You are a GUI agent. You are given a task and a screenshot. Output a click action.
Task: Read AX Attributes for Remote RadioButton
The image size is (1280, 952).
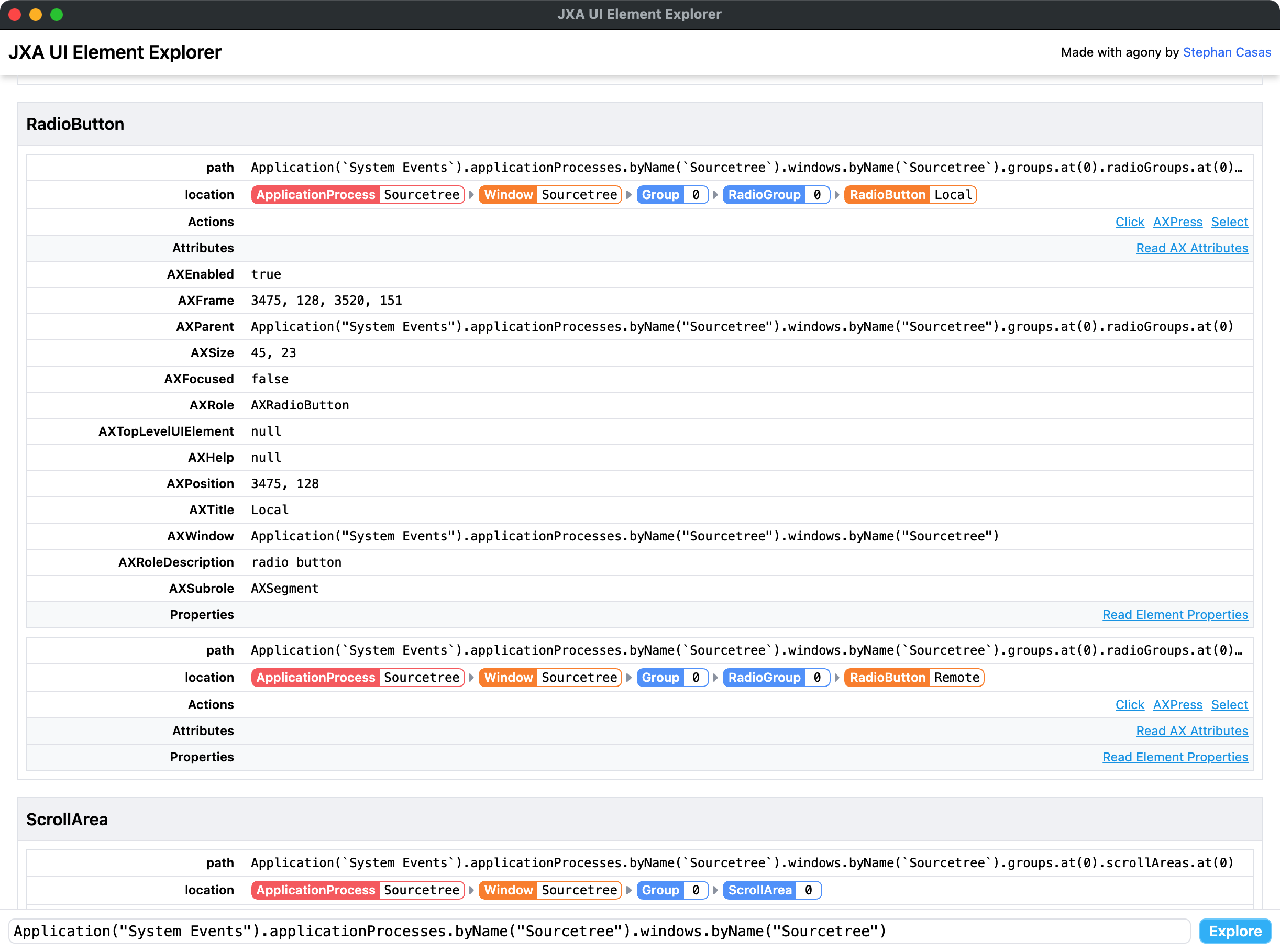click(x=1191, y=730)
